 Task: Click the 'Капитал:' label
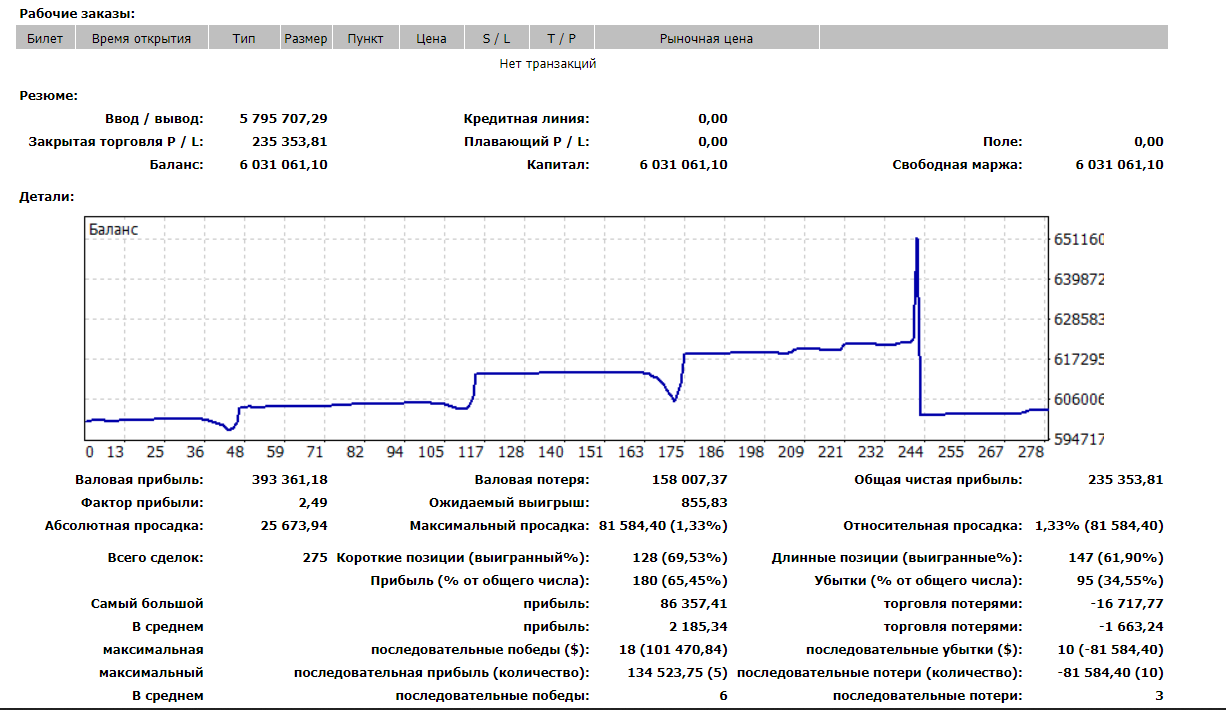pos(558,165)
